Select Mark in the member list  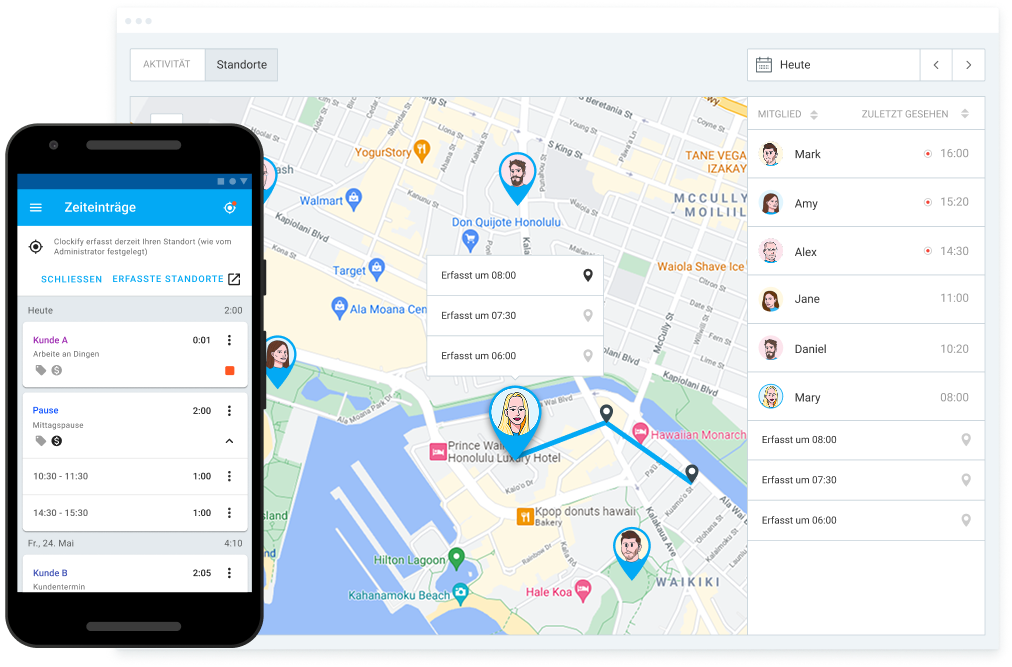coord(866,154)
